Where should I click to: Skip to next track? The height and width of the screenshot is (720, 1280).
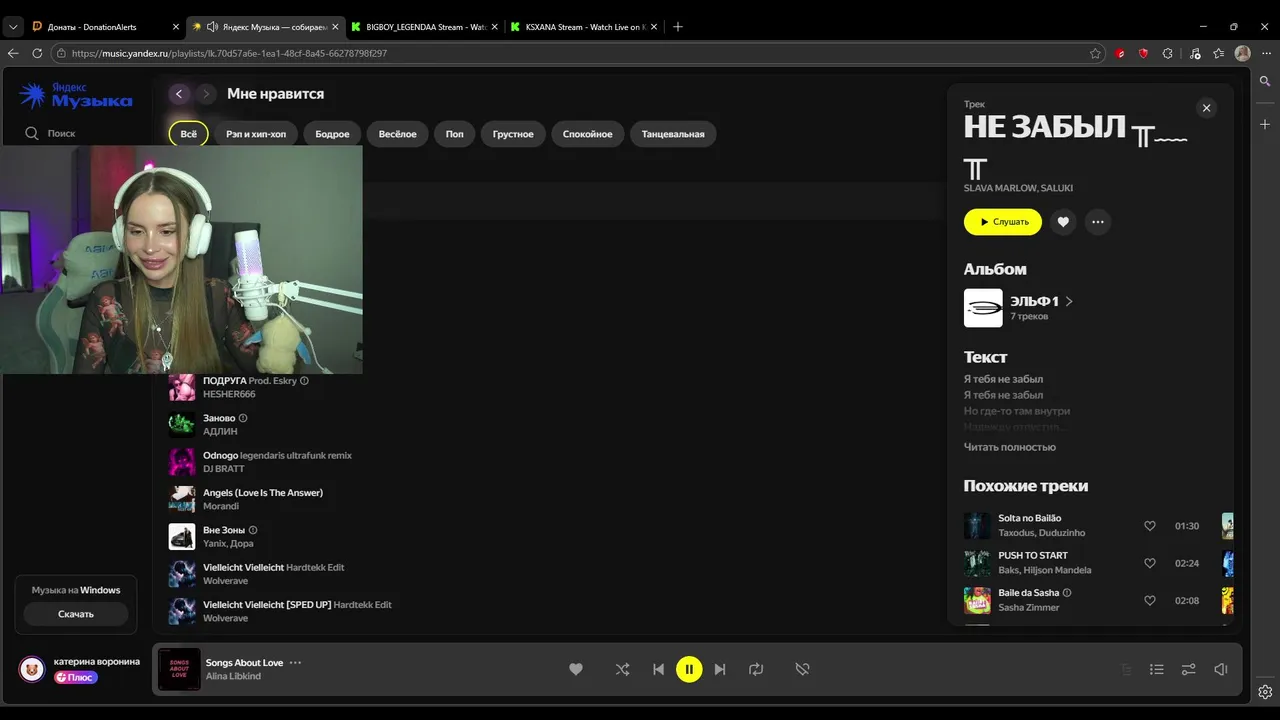[720, 669]
